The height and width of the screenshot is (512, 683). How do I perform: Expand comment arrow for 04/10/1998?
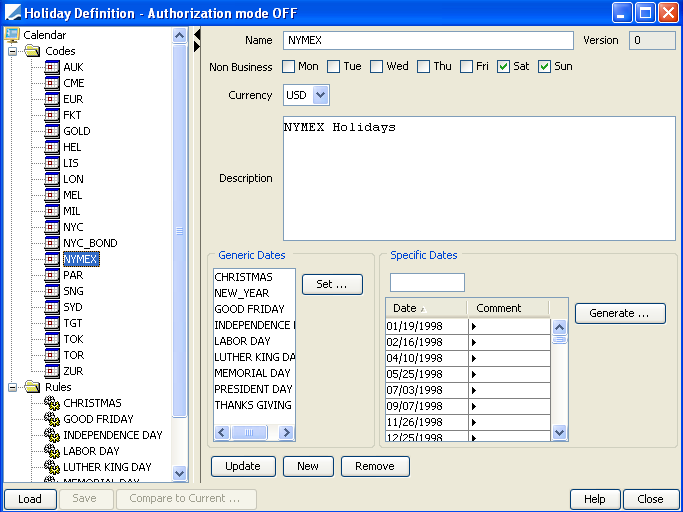[474, 359]
